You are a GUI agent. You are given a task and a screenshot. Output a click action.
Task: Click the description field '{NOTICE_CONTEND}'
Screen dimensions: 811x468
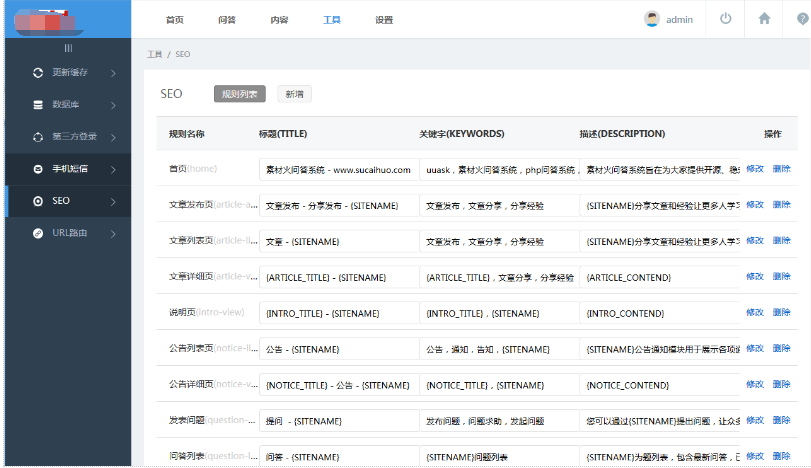click(660, 385)
